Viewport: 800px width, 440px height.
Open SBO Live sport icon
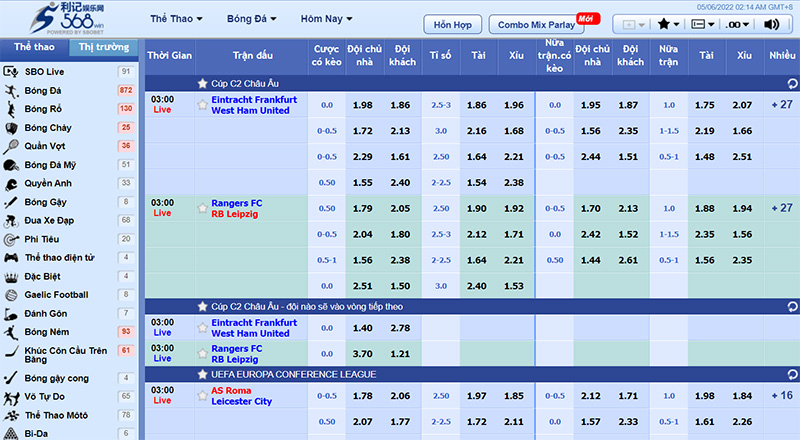(x=11, y=71)
